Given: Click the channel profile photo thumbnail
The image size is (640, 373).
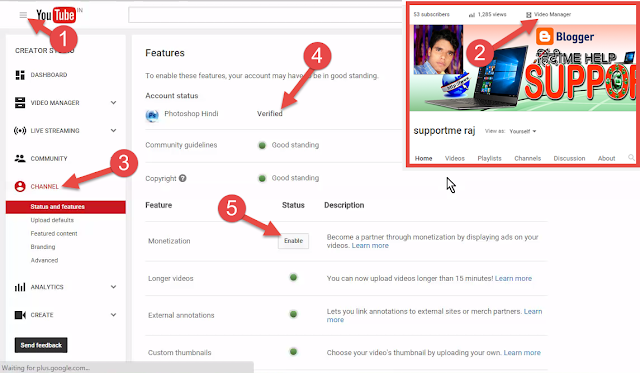Looking at the screenshot, I should pos(438,49).
